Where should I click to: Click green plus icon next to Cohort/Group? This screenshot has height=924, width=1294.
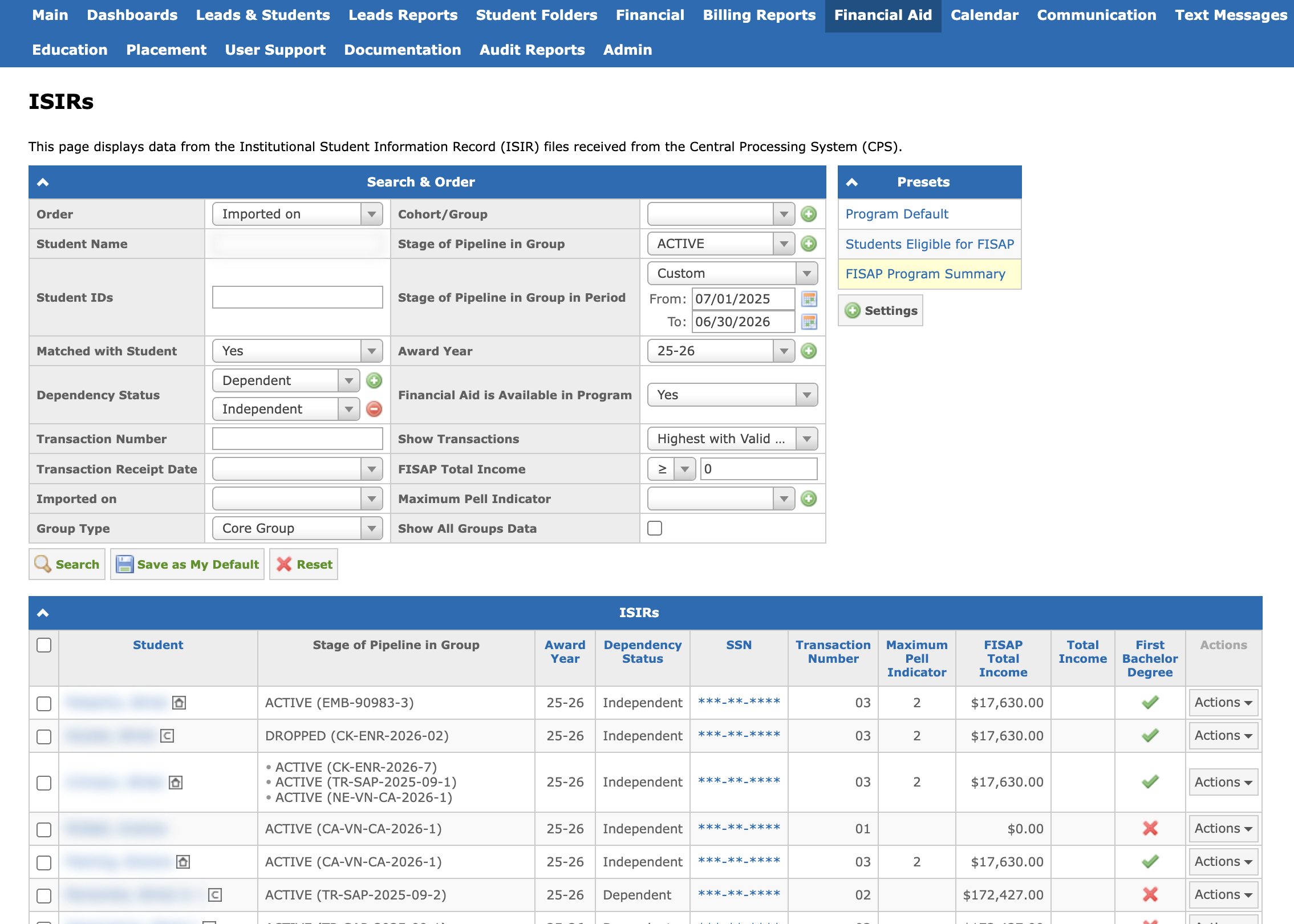pos(808,214)
